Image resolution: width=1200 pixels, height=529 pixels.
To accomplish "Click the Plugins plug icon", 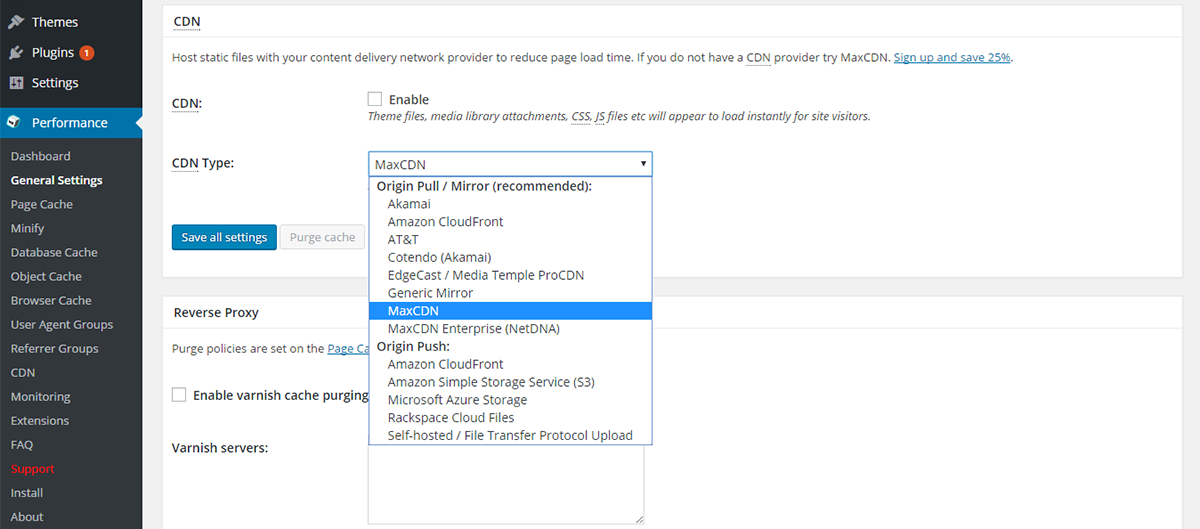I will (x=16, y=52).
